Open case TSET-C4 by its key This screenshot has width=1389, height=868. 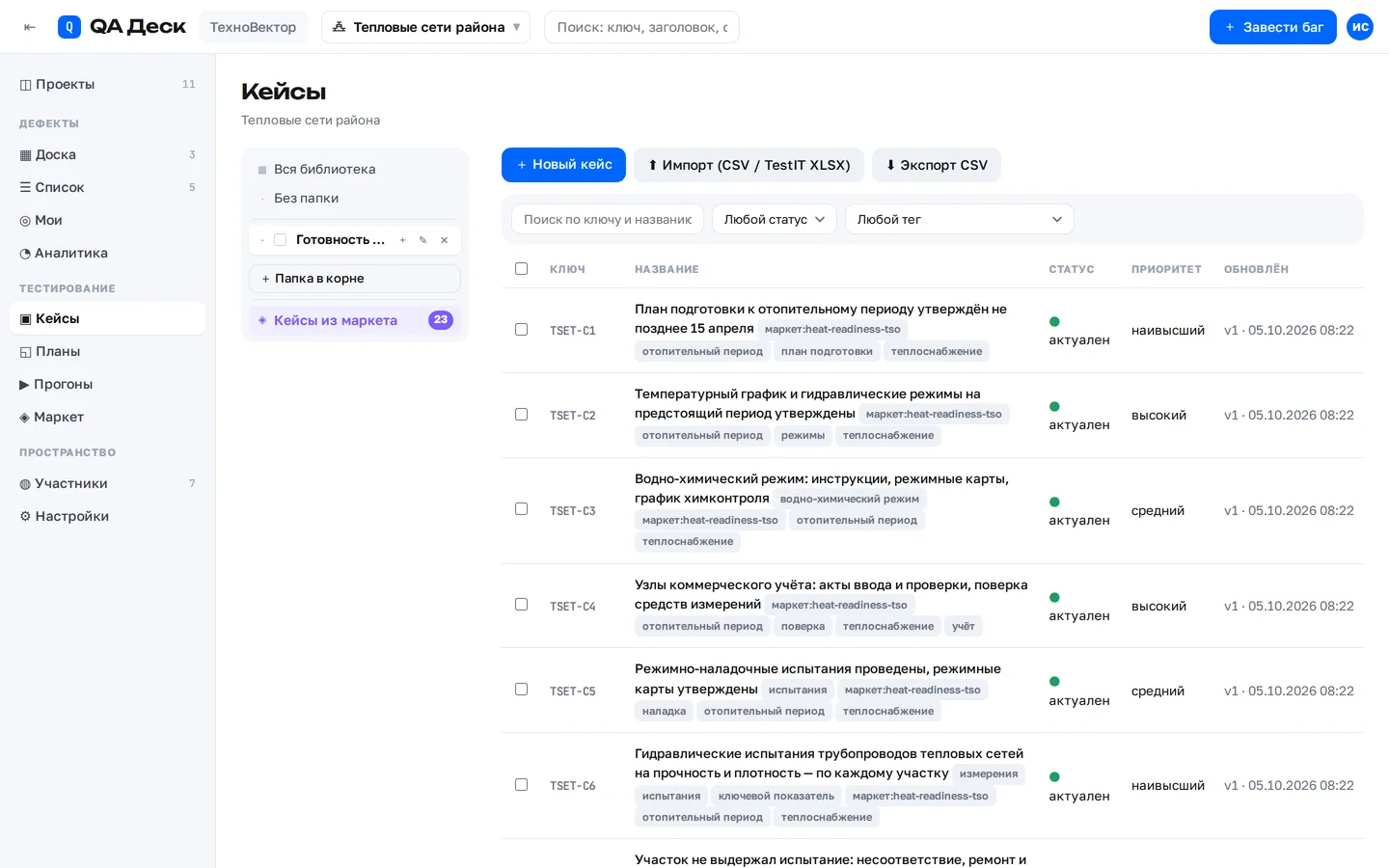(573, 607)
